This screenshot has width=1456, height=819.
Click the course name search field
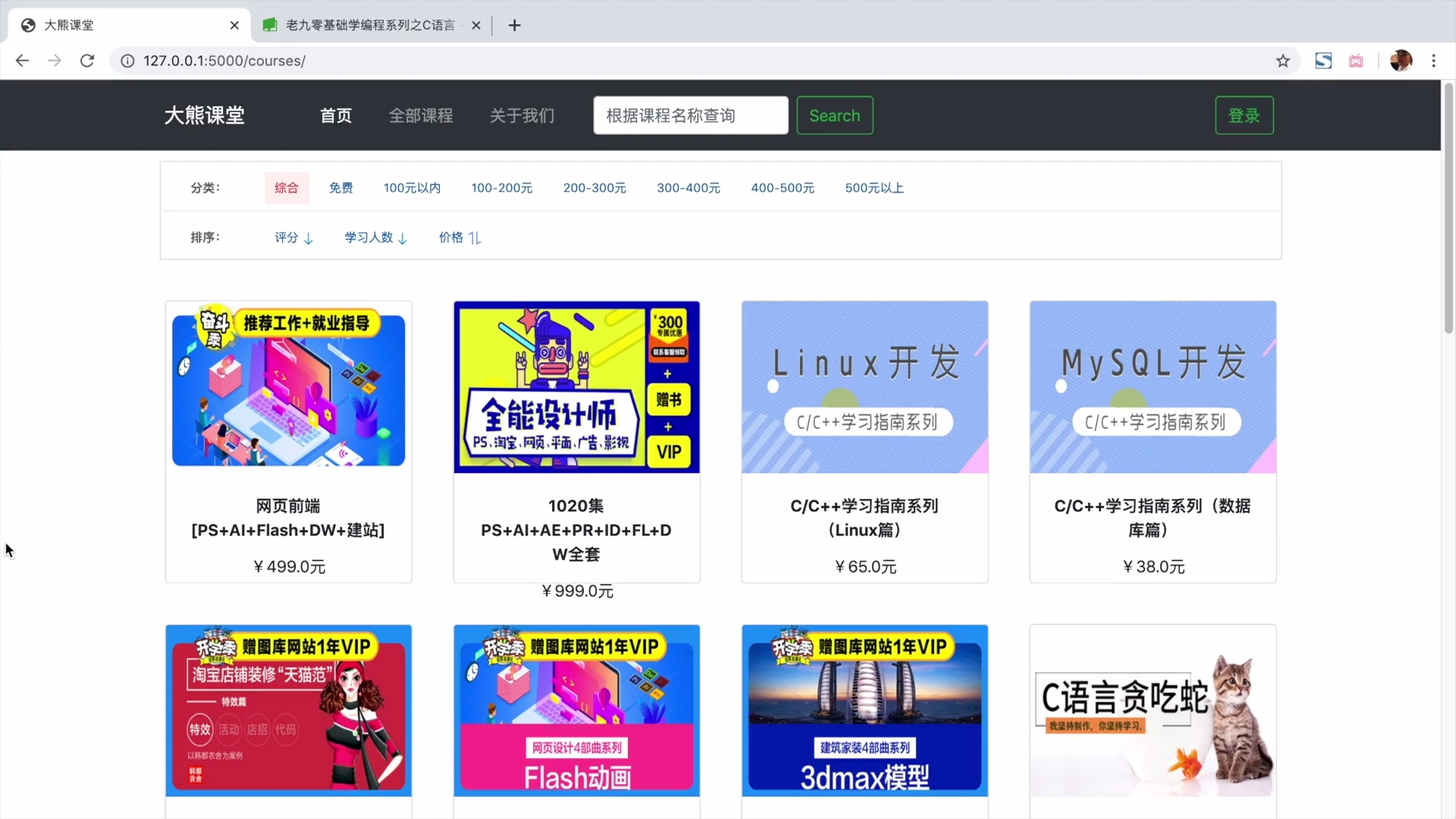click(x=690, y=115)
